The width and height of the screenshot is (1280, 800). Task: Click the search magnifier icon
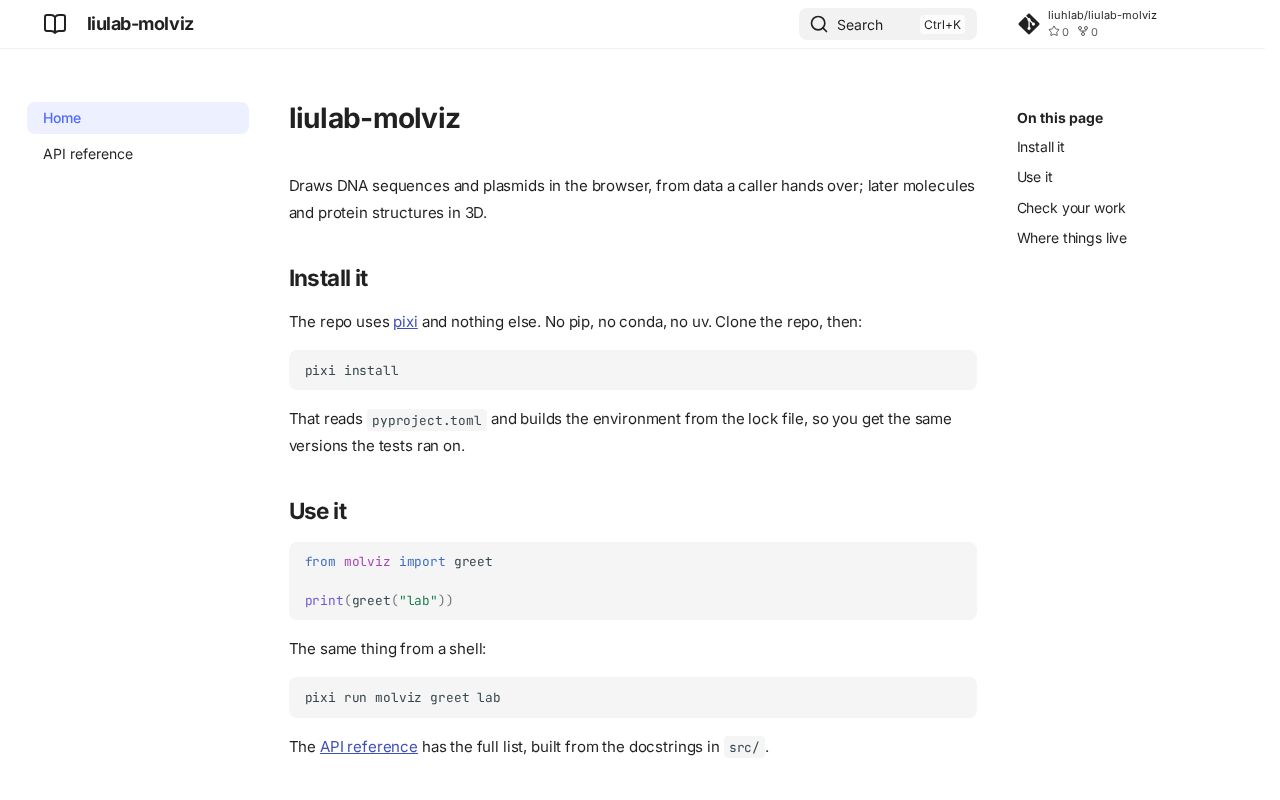click(x=819, y=24)
